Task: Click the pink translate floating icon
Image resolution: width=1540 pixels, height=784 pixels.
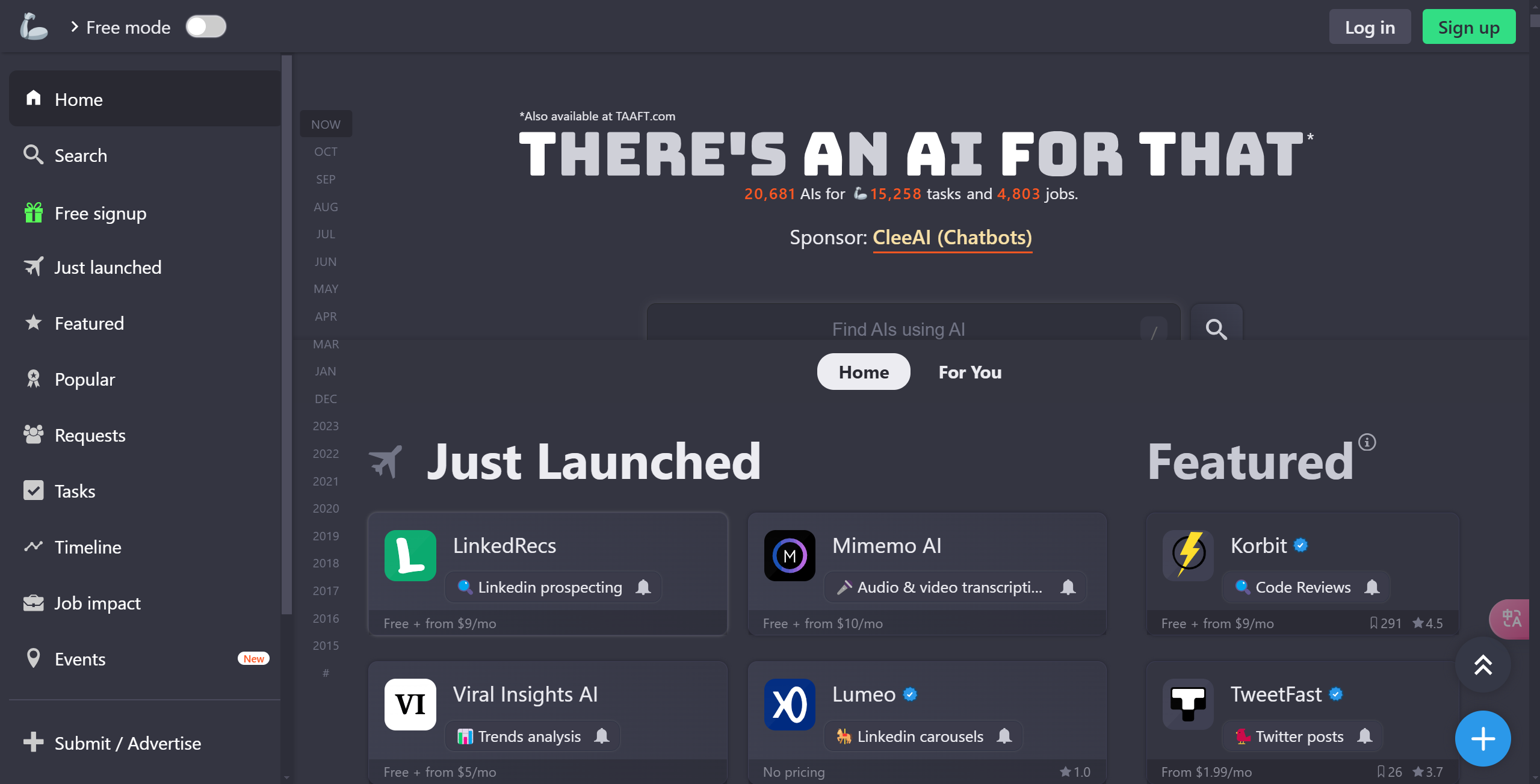Action: (x=1511, y=619)
